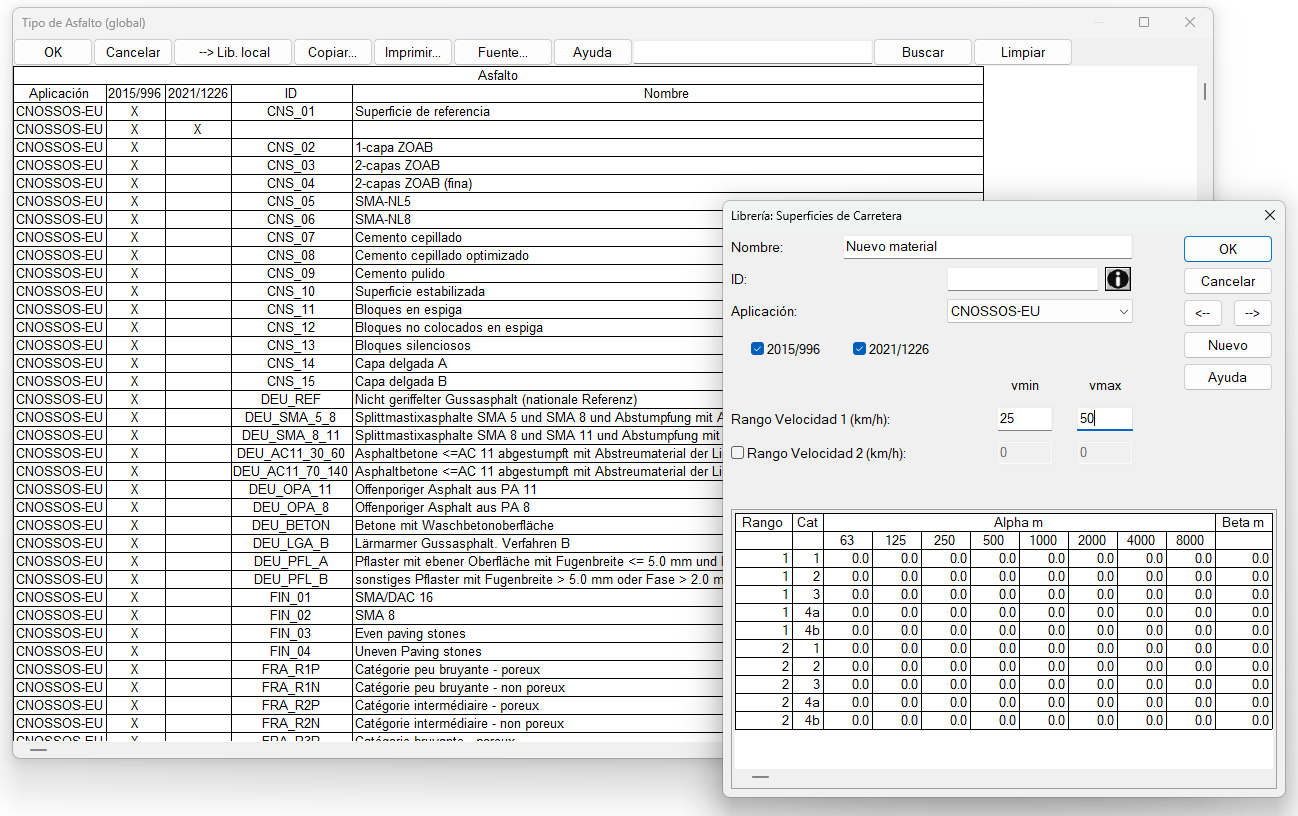
Task: Click the Limpiar button
Action: [1022, 52]
